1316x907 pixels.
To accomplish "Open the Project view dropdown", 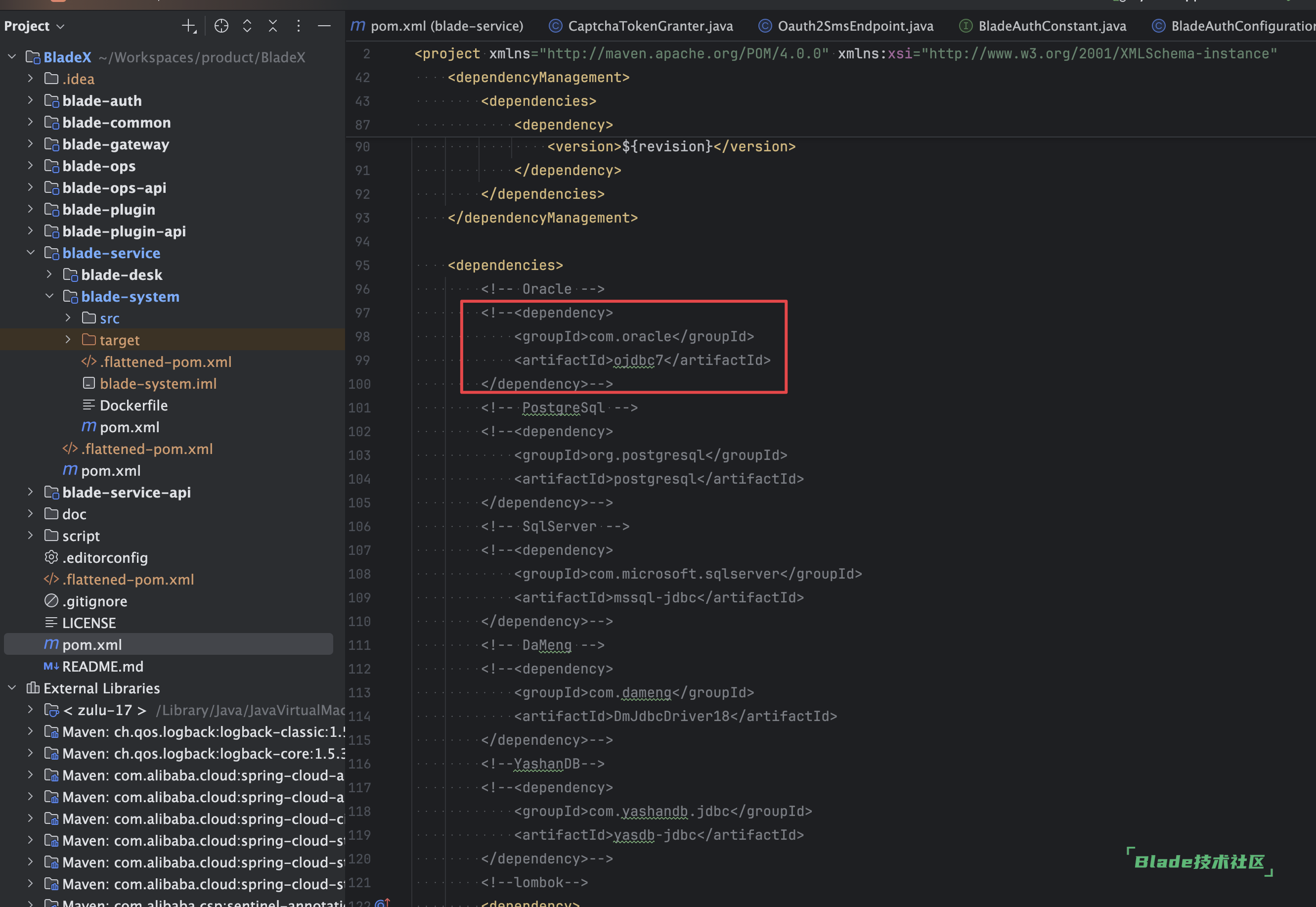I will click(x=34, y=26).
